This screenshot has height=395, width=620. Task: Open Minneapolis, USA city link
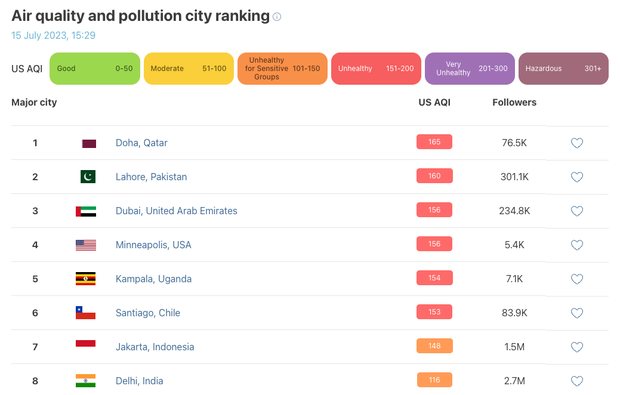pos(153,245)
